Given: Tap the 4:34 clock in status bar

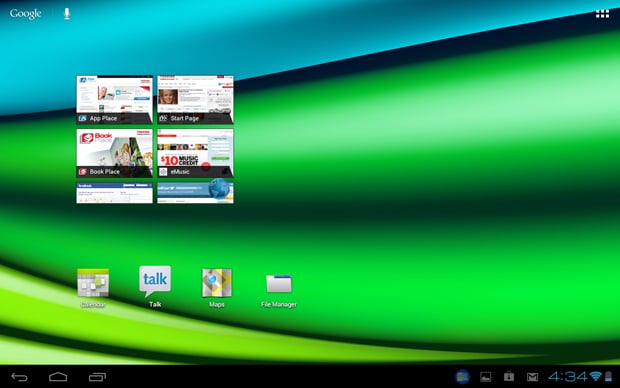Looking at the screenshot, I should [567, 377].
